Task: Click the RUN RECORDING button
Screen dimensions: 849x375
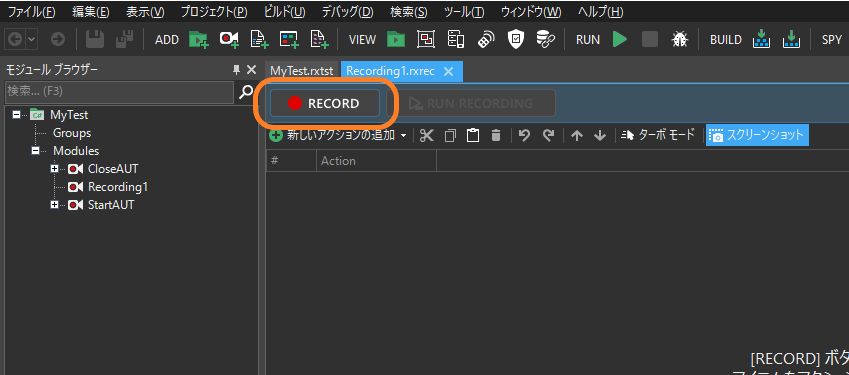Action: click(471, 103)
